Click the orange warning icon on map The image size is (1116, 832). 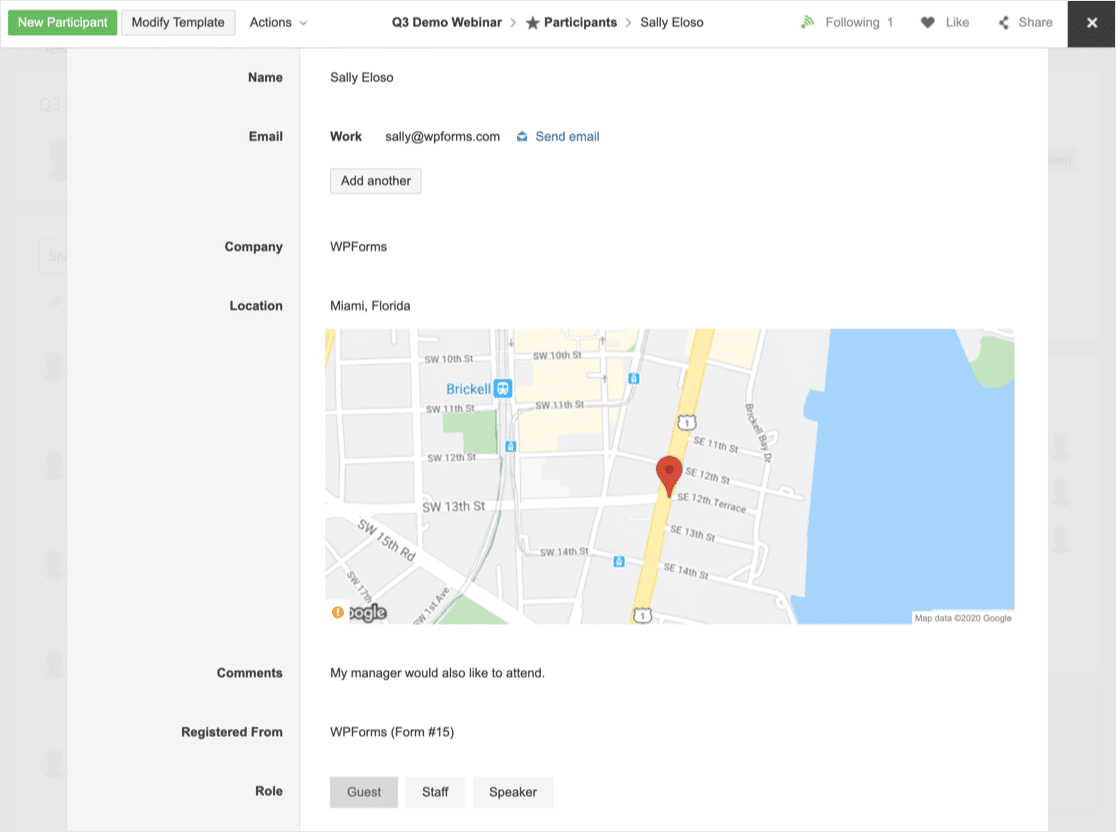(x=338, y=612)
